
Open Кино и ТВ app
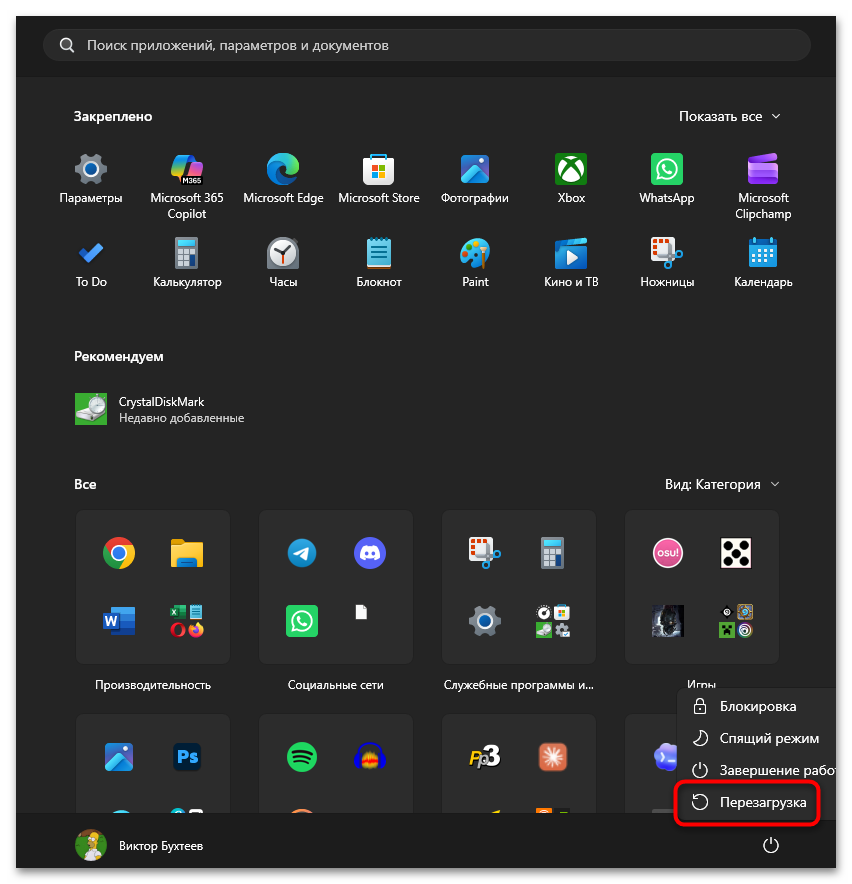pos(571,263)
